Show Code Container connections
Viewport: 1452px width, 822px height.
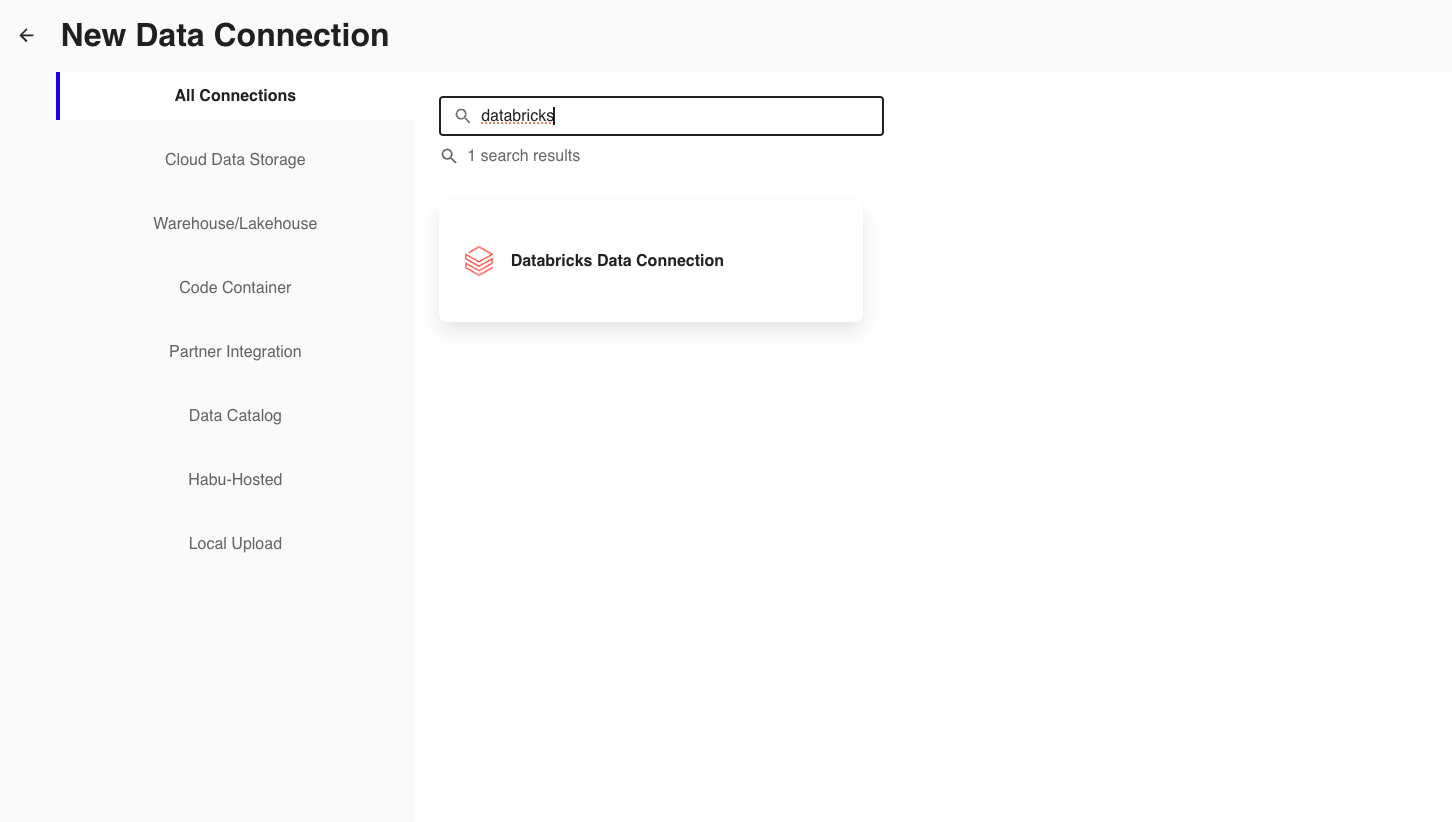tap(235, 288)
